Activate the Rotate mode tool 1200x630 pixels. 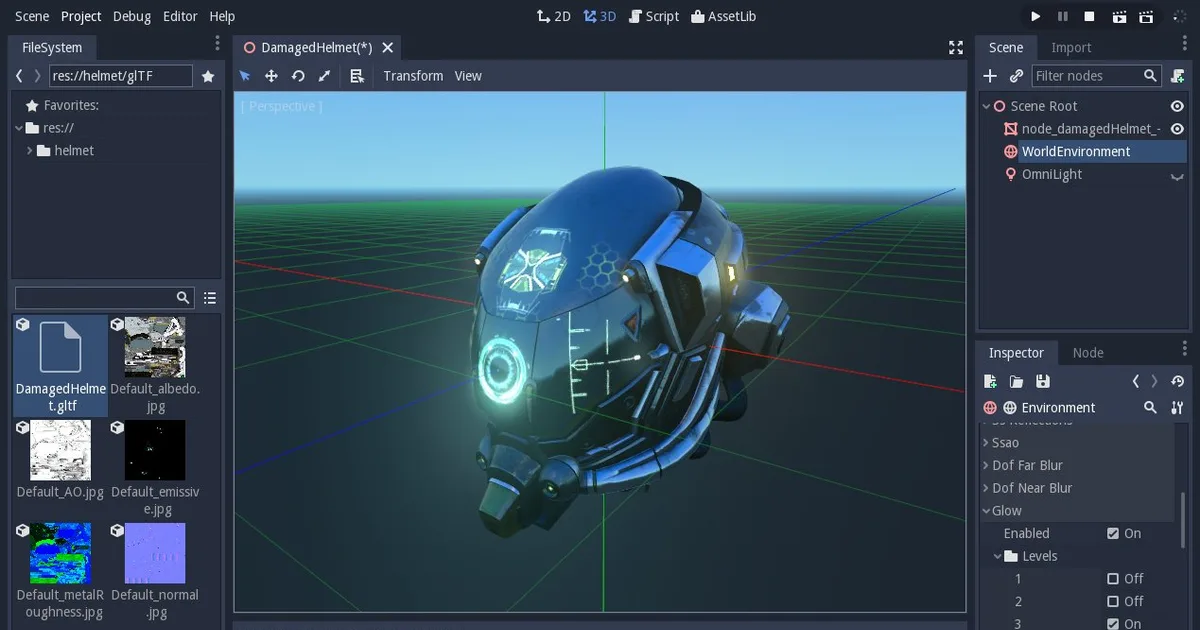[298, 76]
